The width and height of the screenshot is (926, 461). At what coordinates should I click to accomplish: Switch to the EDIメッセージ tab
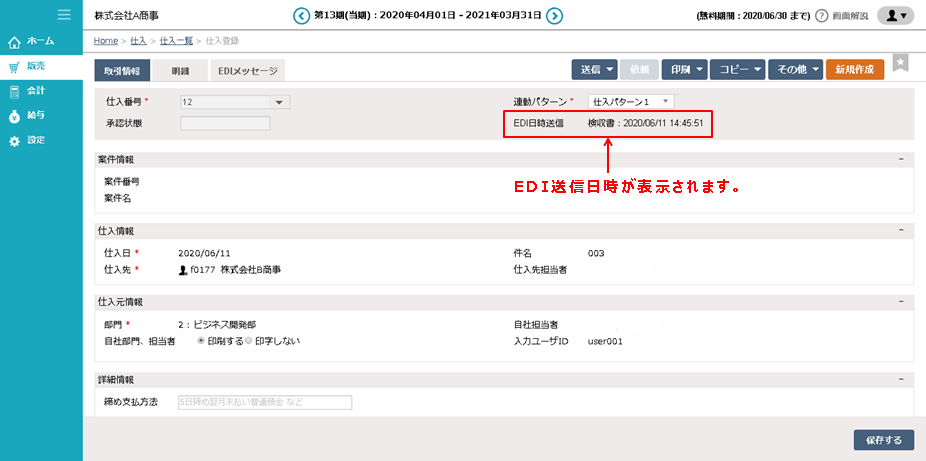(246, 70)
